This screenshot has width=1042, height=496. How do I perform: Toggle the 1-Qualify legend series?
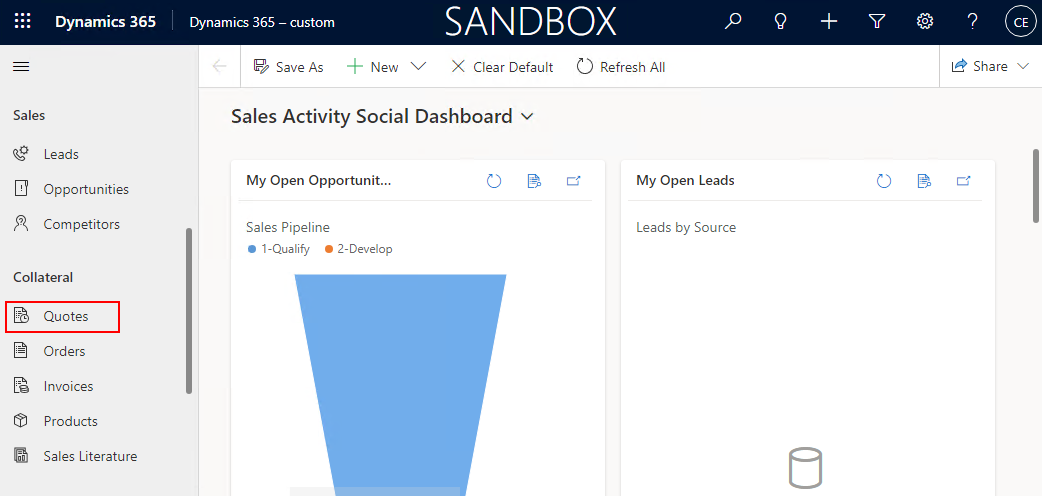point(278,249)
